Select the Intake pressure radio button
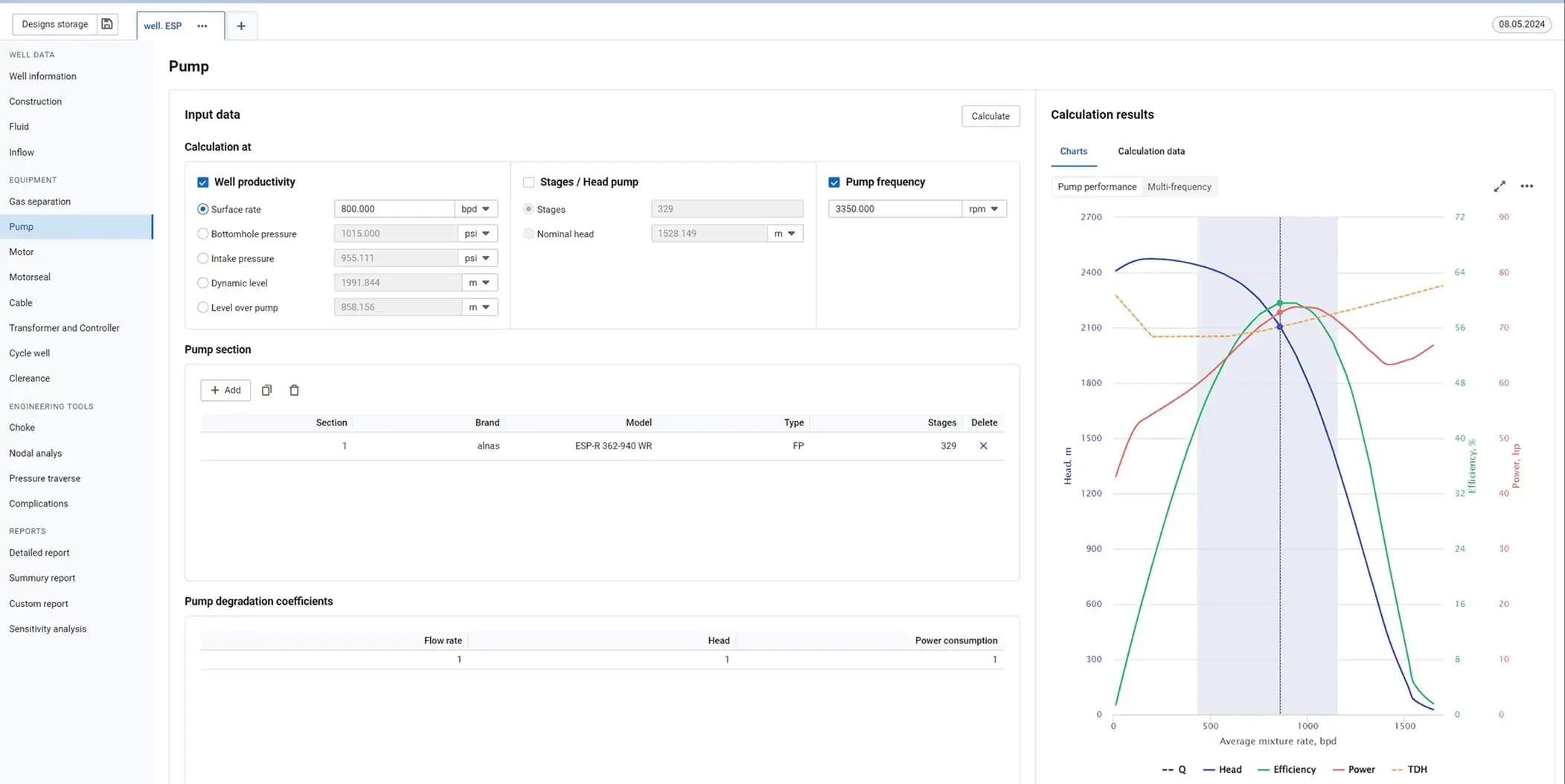This screenshot has width=1565, height=784. click(x=202, y=258)
